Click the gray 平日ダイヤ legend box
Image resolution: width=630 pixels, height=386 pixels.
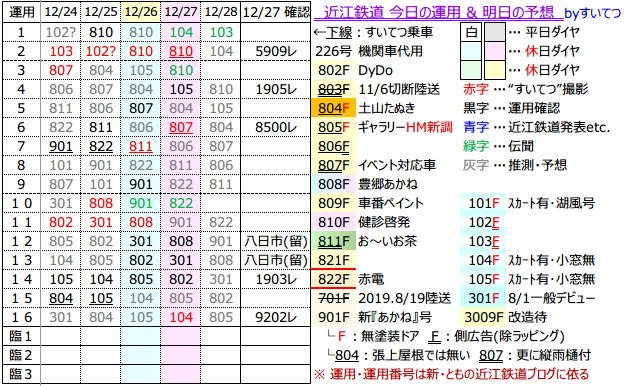[495, 32]
